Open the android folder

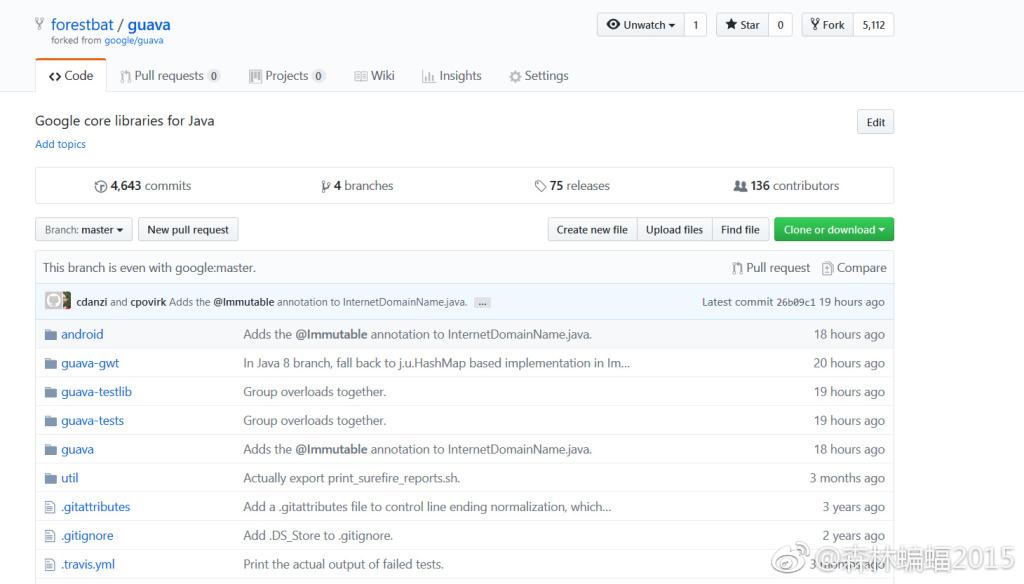(82, 334)
